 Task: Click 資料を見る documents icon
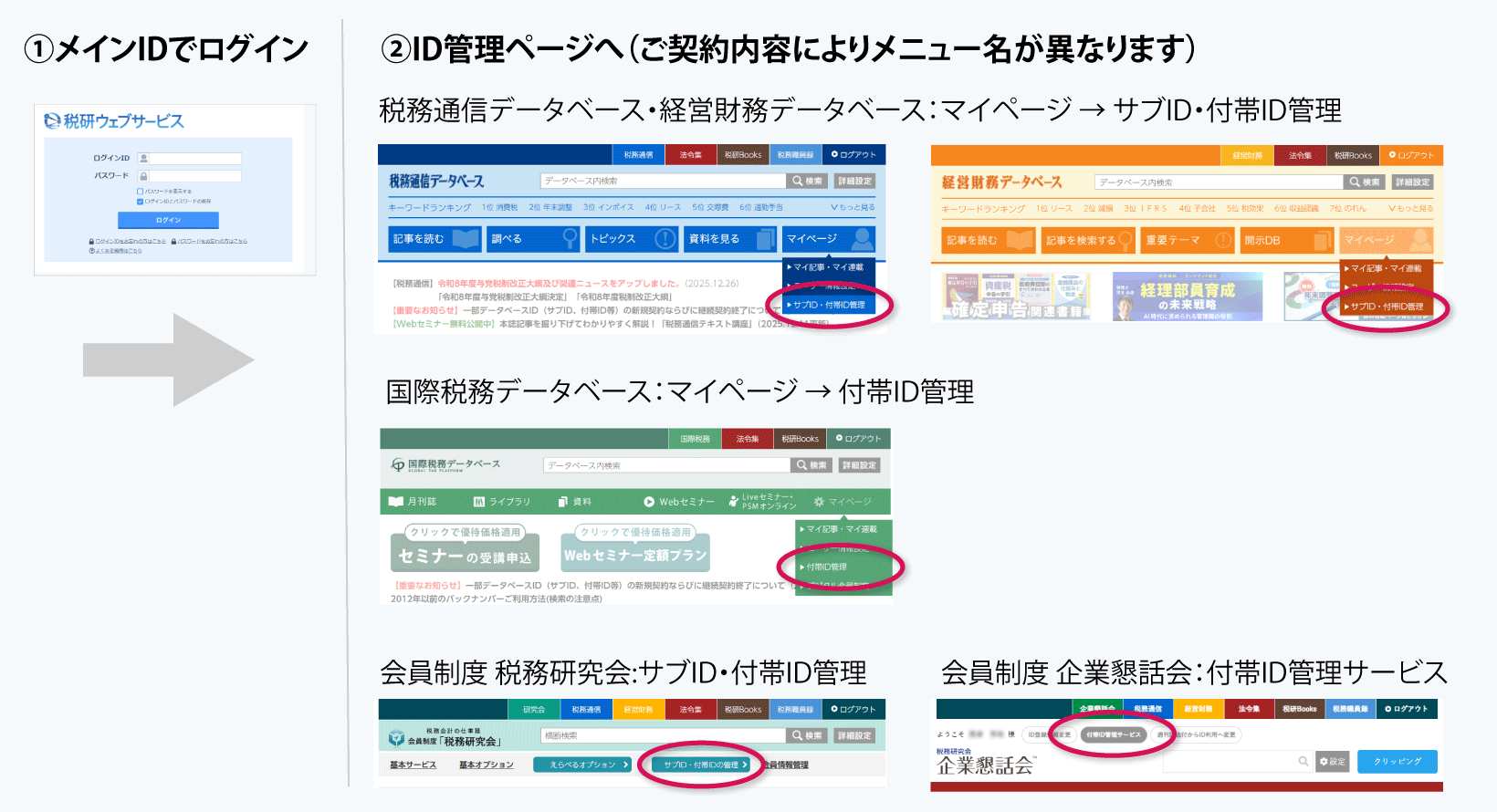pos(765,239)
